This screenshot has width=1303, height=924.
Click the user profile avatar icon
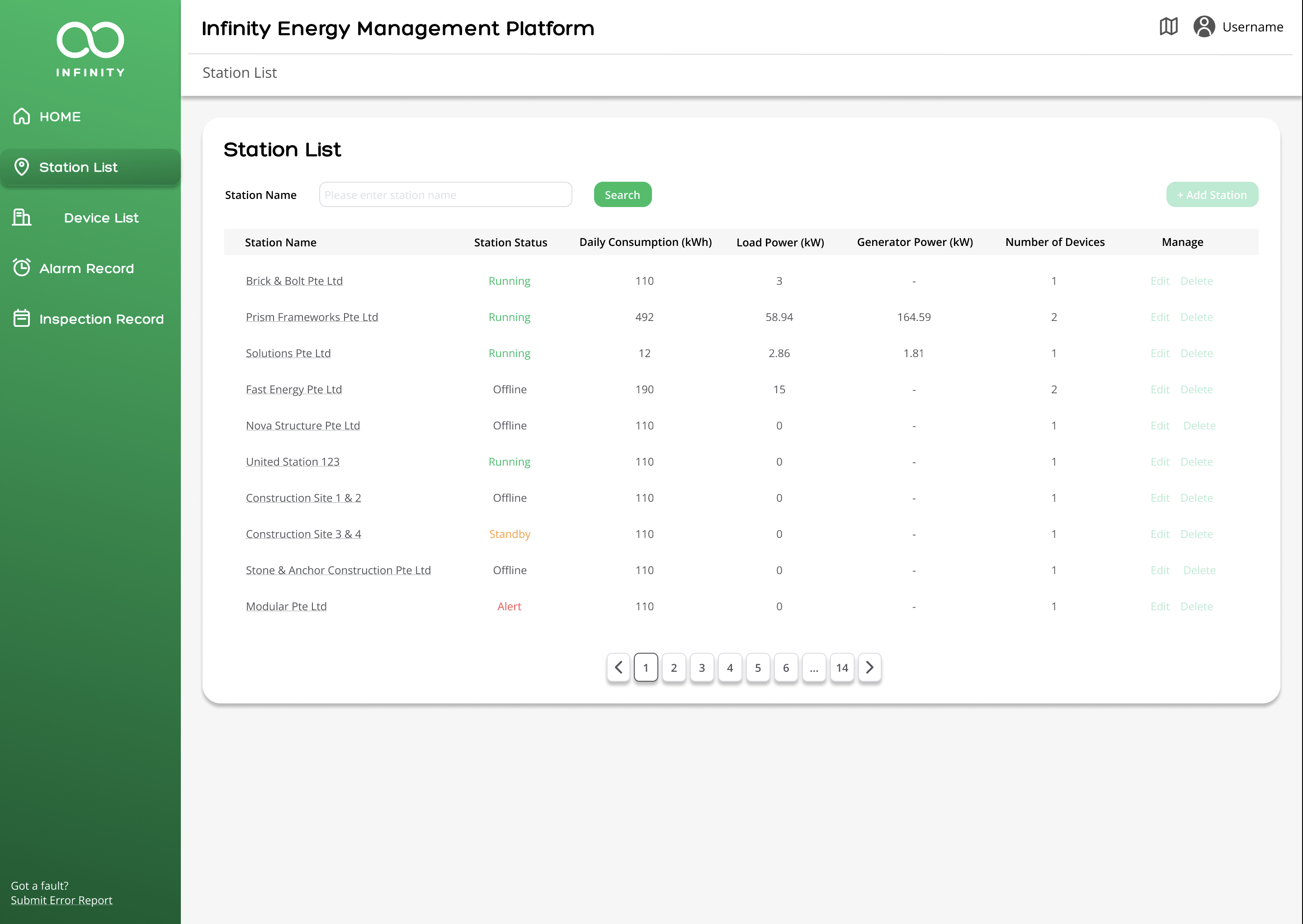pyautogui.click(x=1204, y=26)
